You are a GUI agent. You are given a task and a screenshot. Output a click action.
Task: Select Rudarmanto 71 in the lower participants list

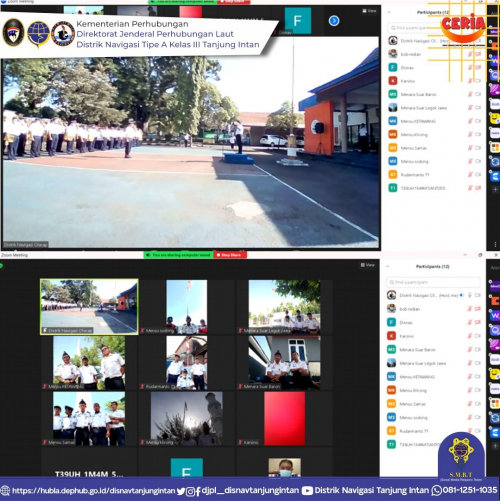tap(433, 431)
